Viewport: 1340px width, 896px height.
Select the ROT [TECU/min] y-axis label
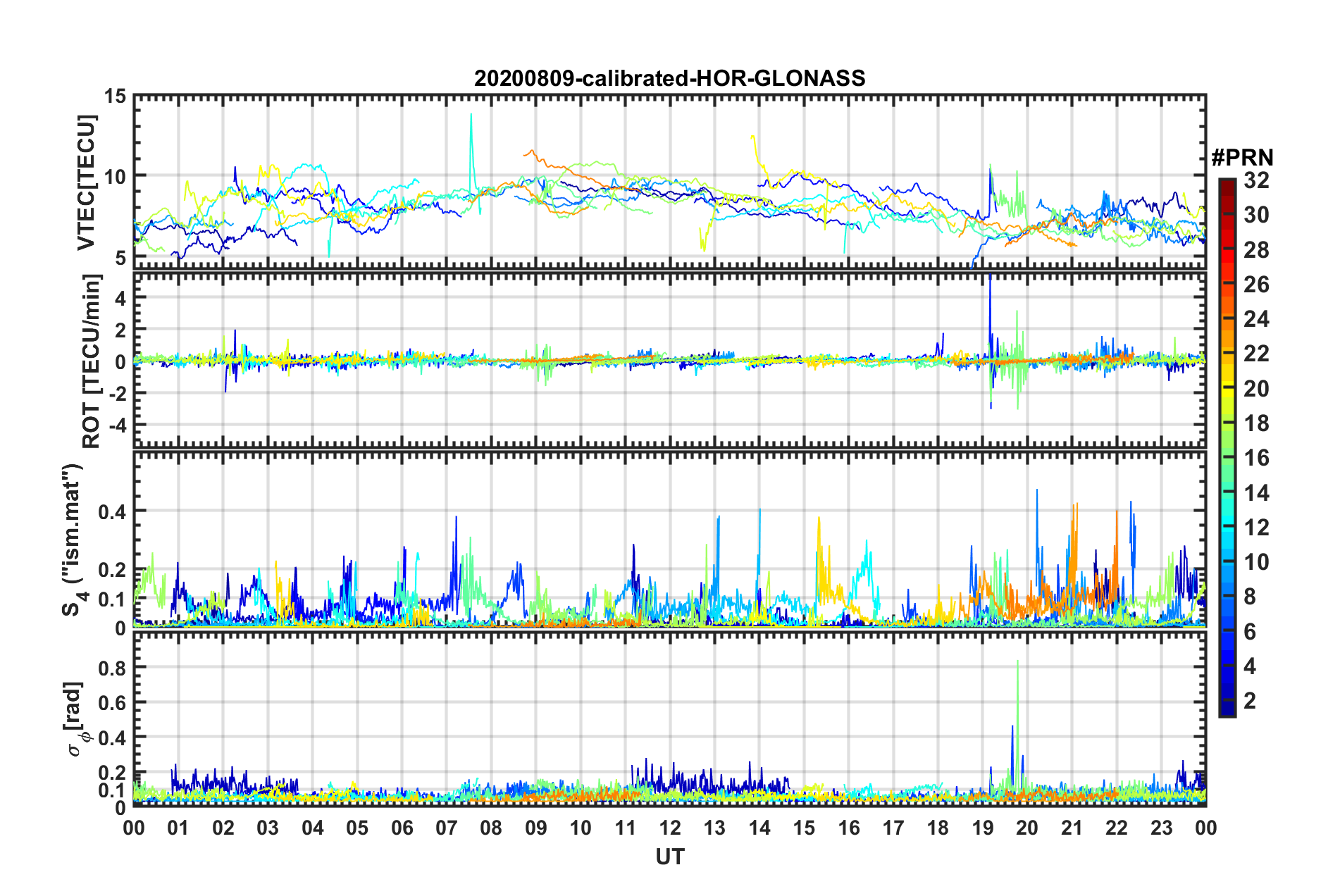point(92,361)
